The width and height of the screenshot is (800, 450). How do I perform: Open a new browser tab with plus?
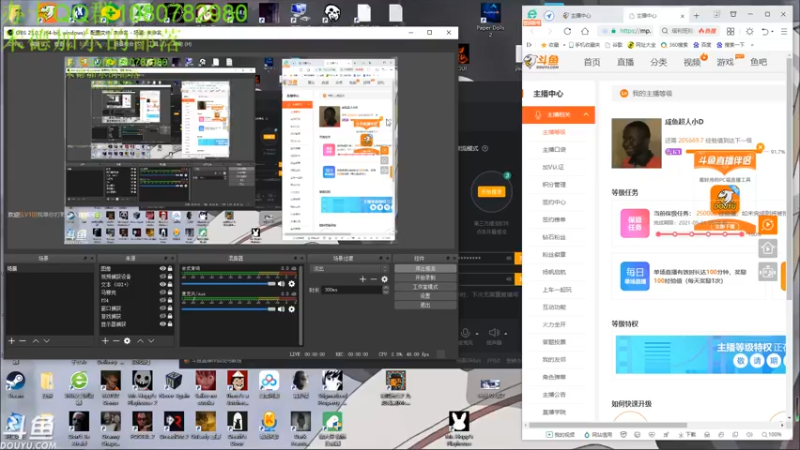point(696,15)
